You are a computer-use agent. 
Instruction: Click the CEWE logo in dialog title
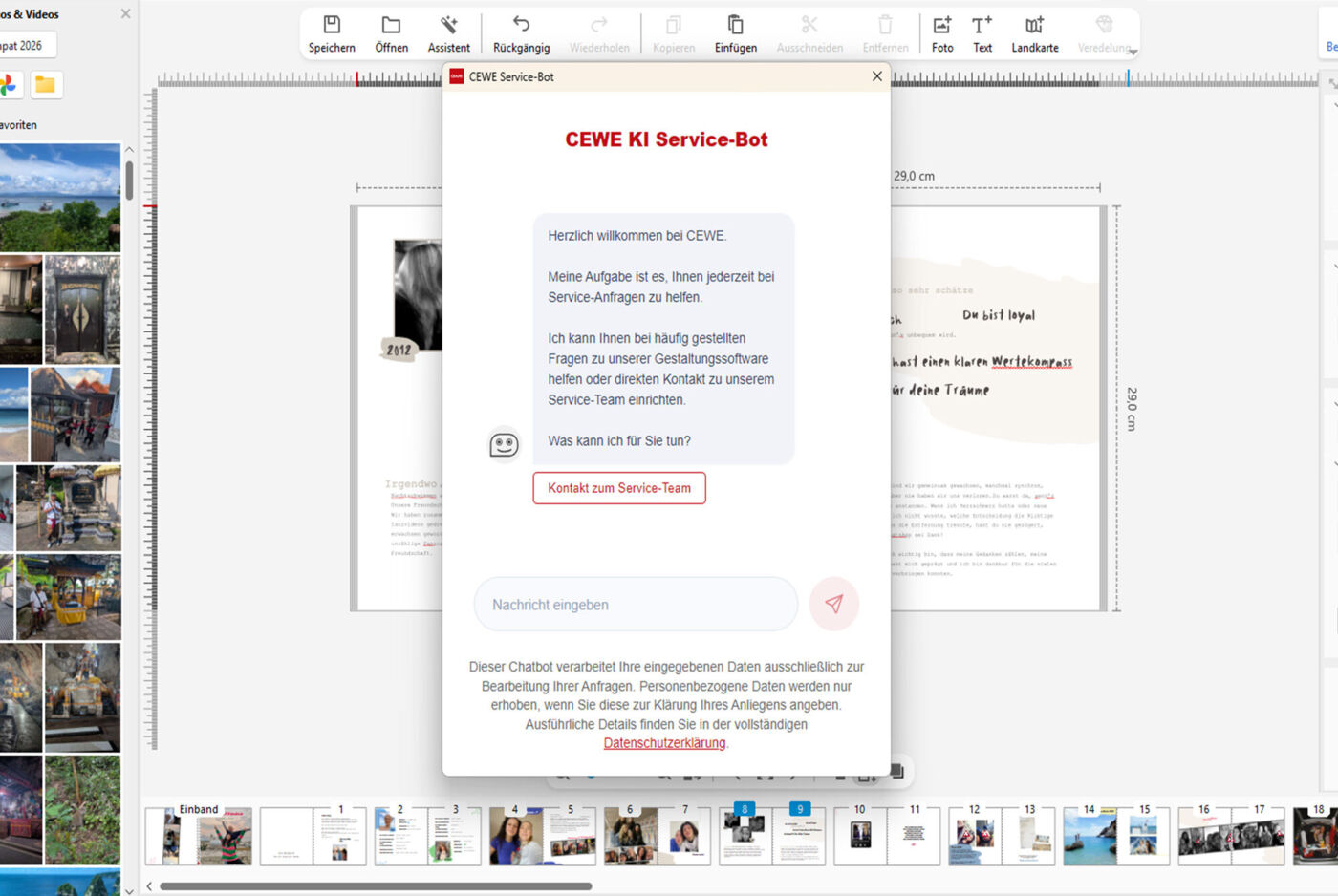(x=457, y=76)
